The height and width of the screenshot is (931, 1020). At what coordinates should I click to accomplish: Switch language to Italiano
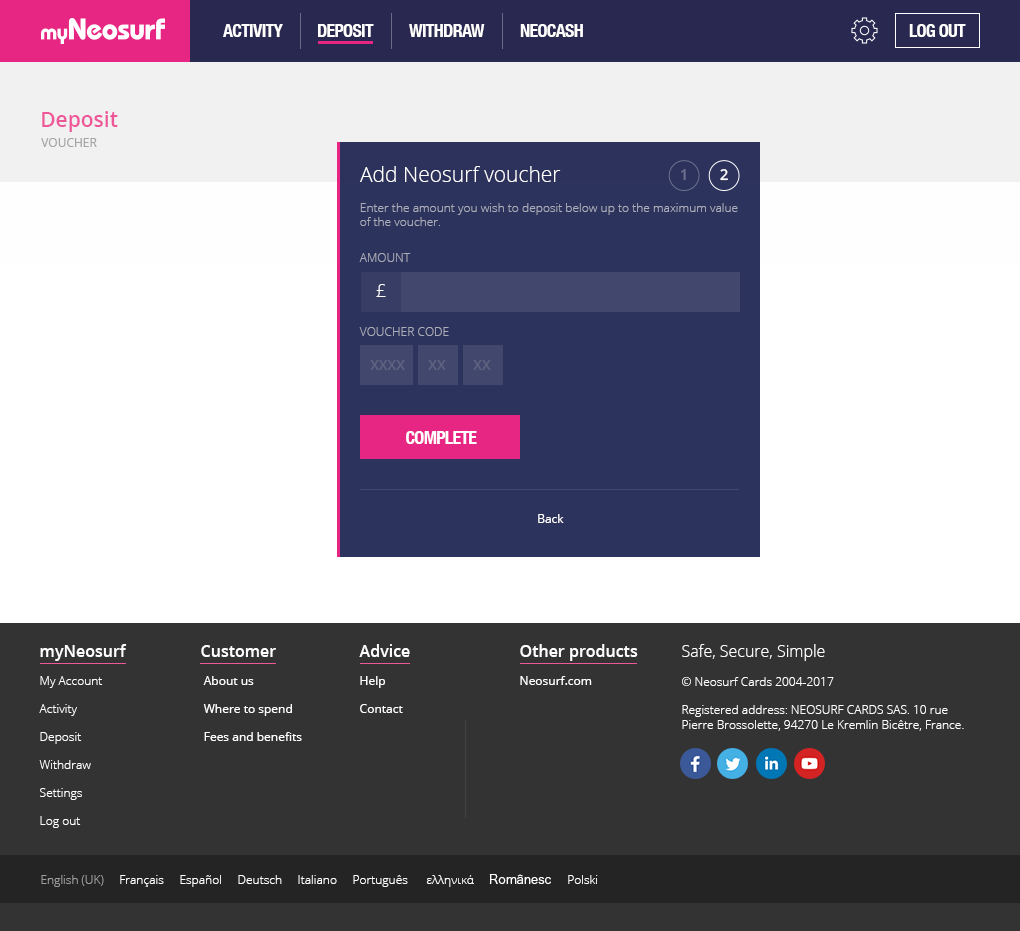pos(317,880)
